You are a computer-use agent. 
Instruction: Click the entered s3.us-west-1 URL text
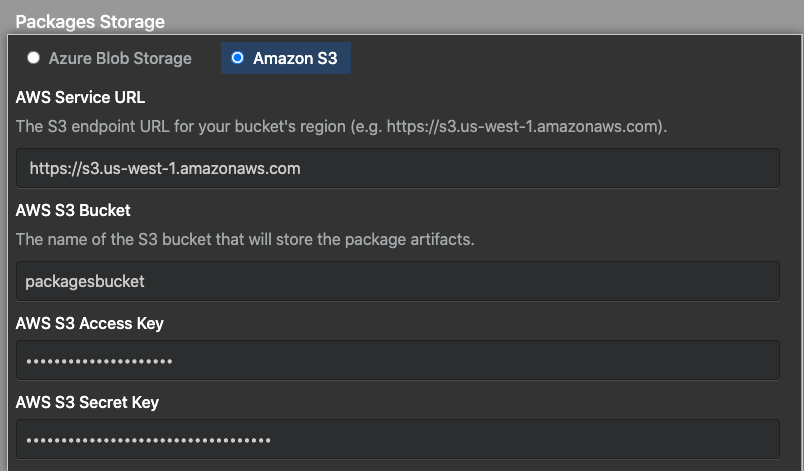[165, 168]
